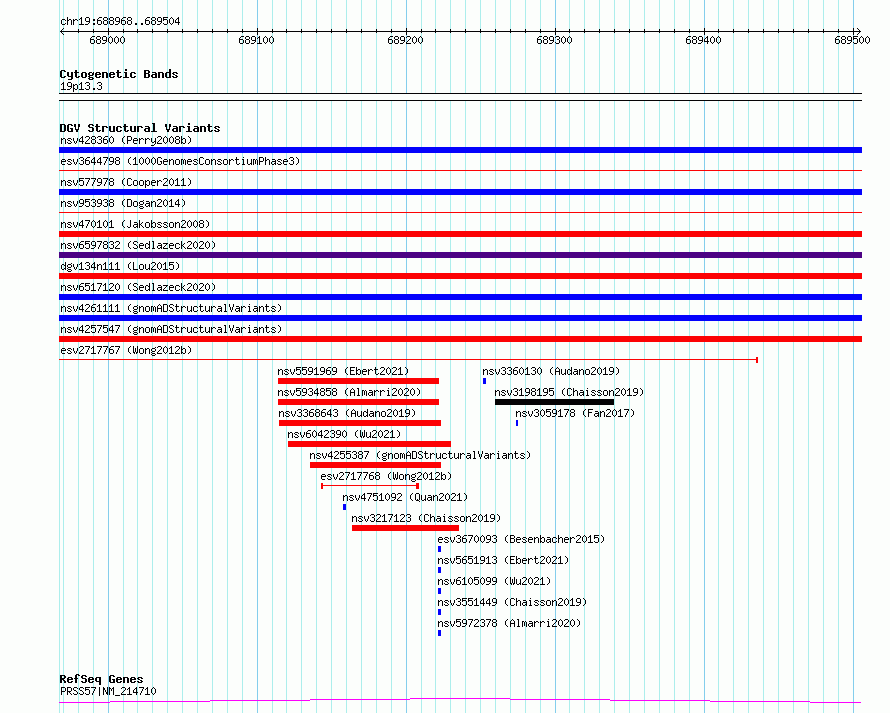Click the 689400 ruler tick label
Image resolution: width=890 pixels, height=713 pixels.
[703, 40]
